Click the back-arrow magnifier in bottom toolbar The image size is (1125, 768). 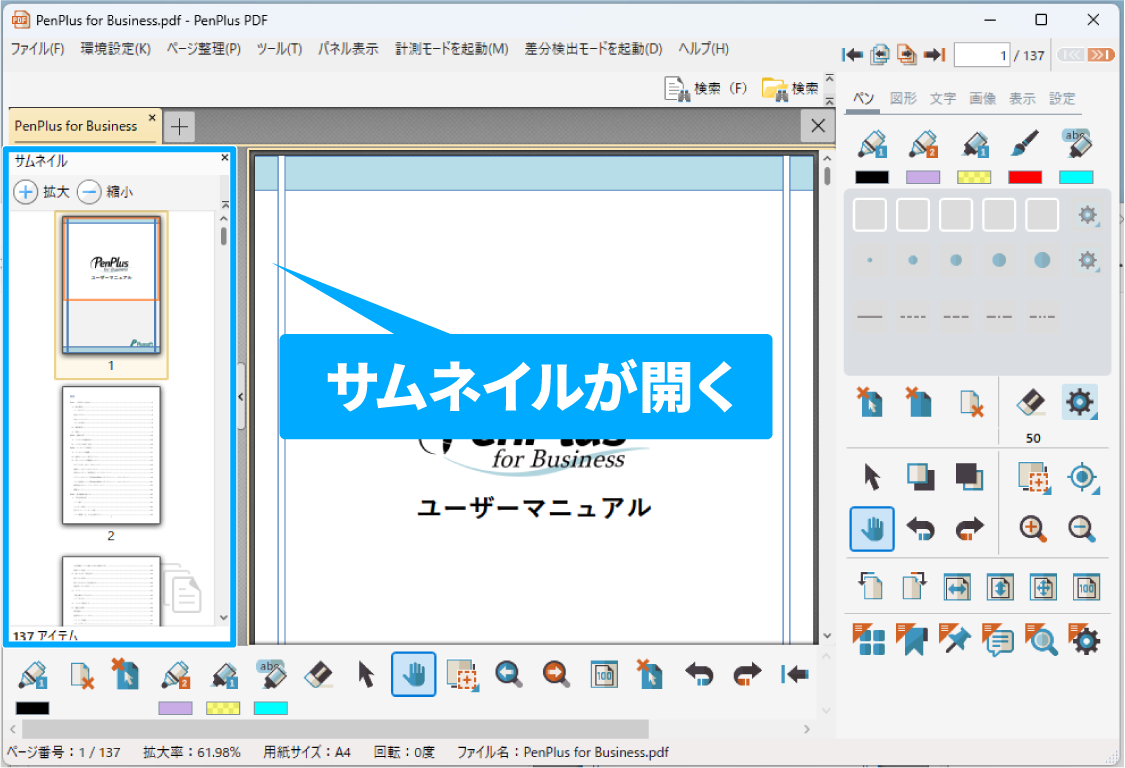pyautogui.click(x=508, y=675)
